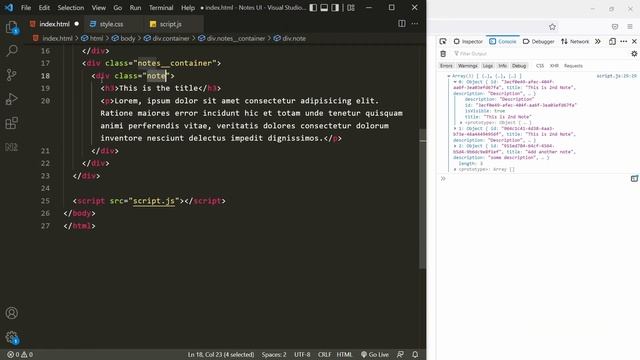Toggle Logs filter in console

pos(488,66)
